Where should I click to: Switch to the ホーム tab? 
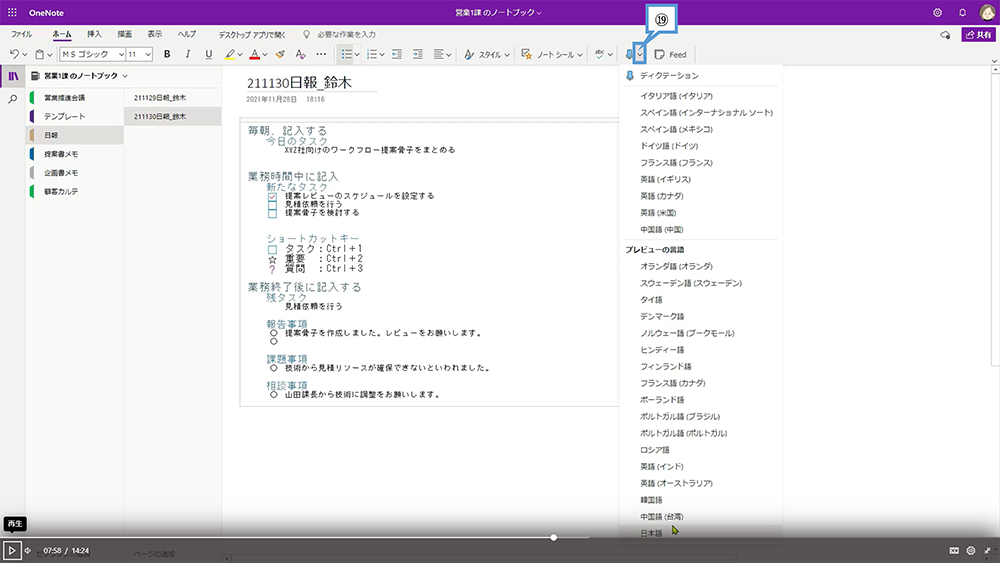(62, 34)
